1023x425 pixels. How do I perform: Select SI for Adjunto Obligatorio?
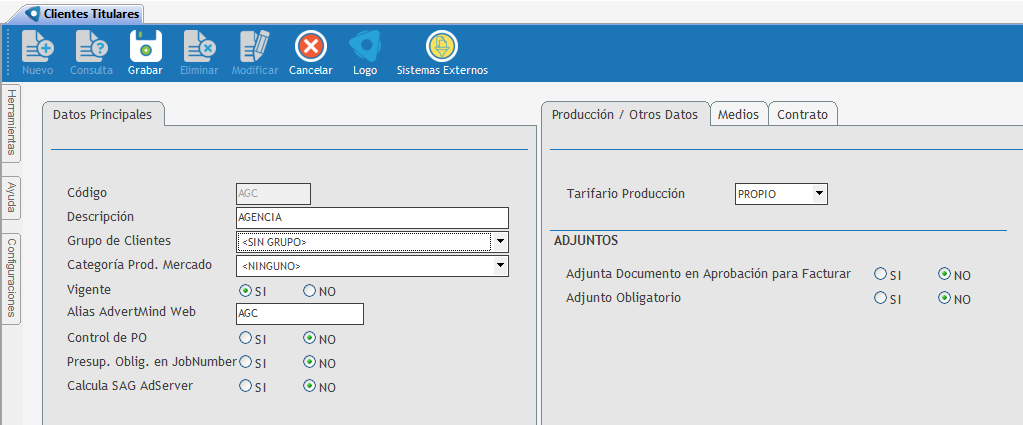pos(880,298)
